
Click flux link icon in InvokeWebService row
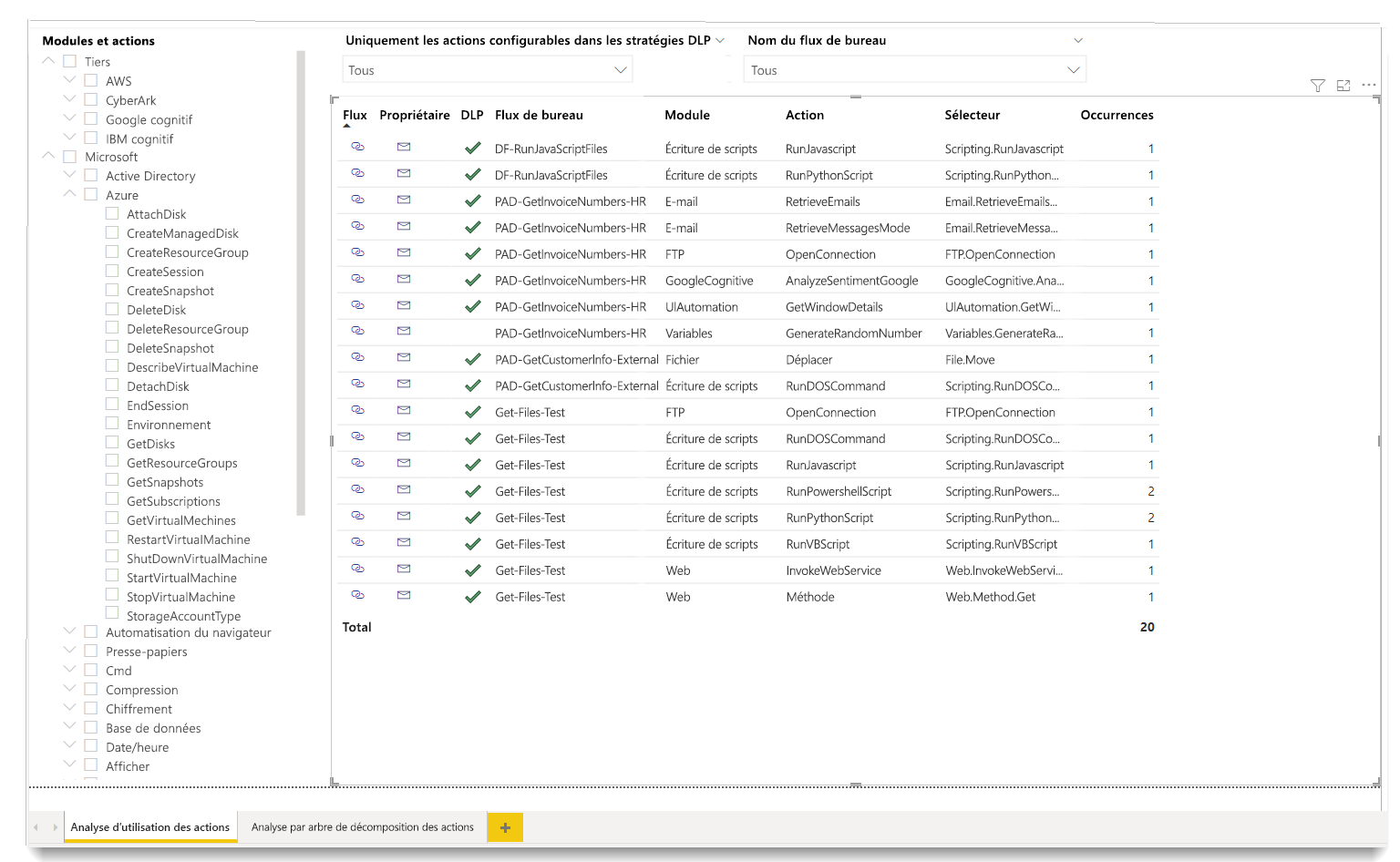[x=357, y=569]
